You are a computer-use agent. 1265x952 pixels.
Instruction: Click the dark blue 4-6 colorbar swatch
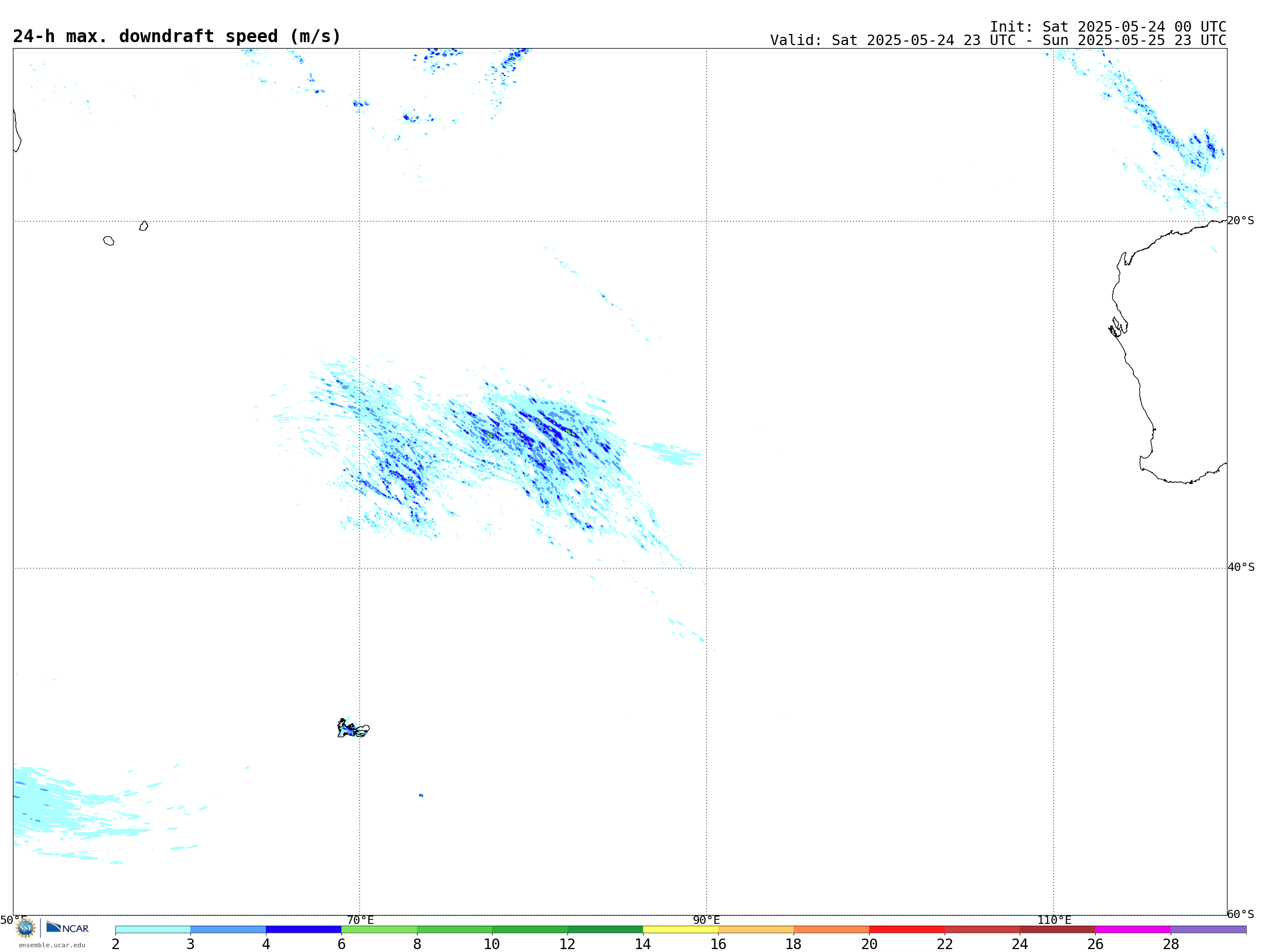click(x=303, y=930)
